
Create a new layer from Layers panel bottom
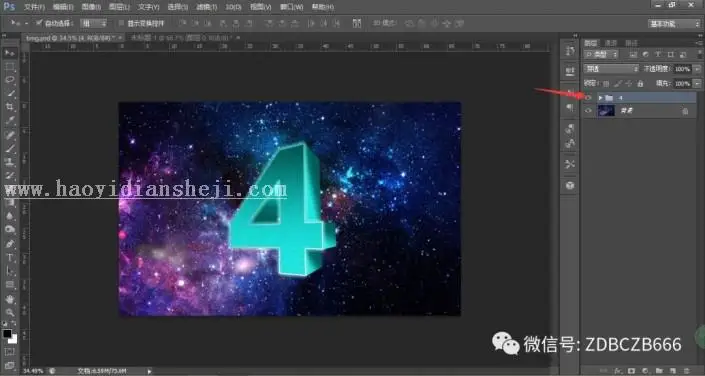[x=673, y=371]
